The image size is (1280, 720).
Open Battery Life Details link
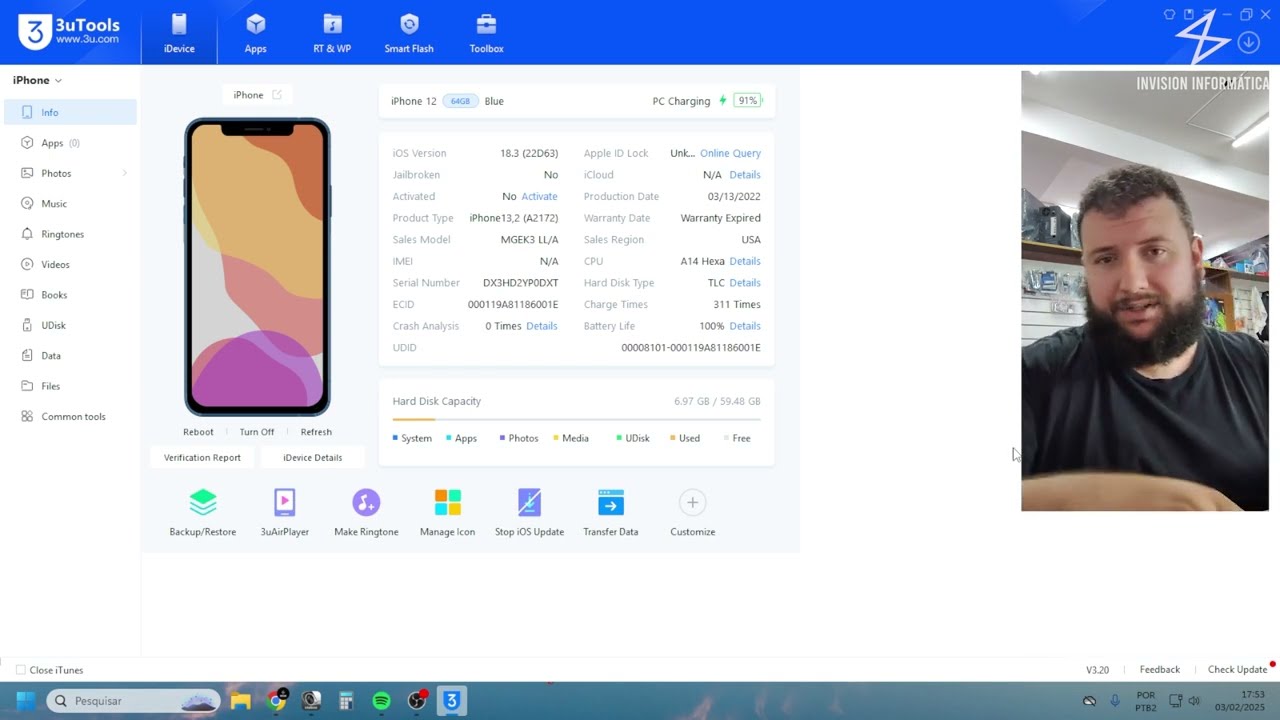pyautogui.click(x=745, y=326)
